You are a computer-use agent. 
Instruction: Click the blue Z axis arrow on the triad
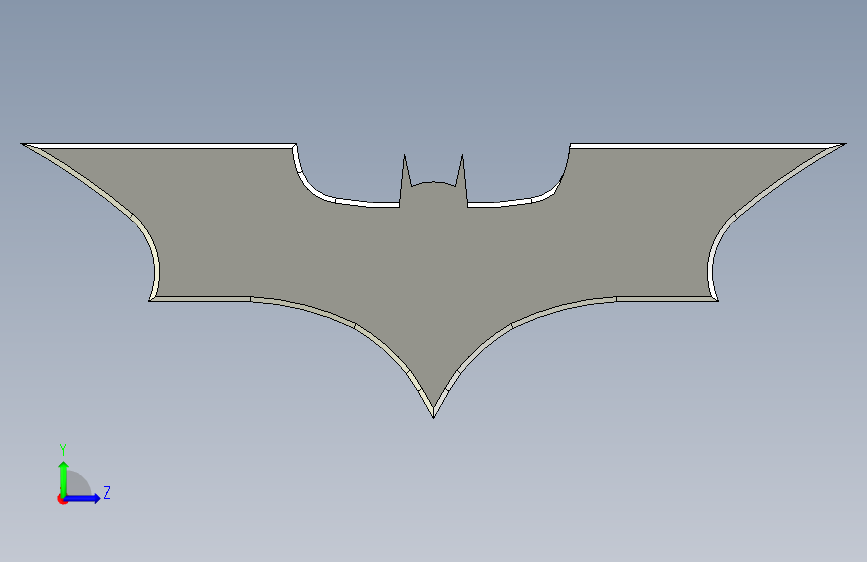coord(83,498)
